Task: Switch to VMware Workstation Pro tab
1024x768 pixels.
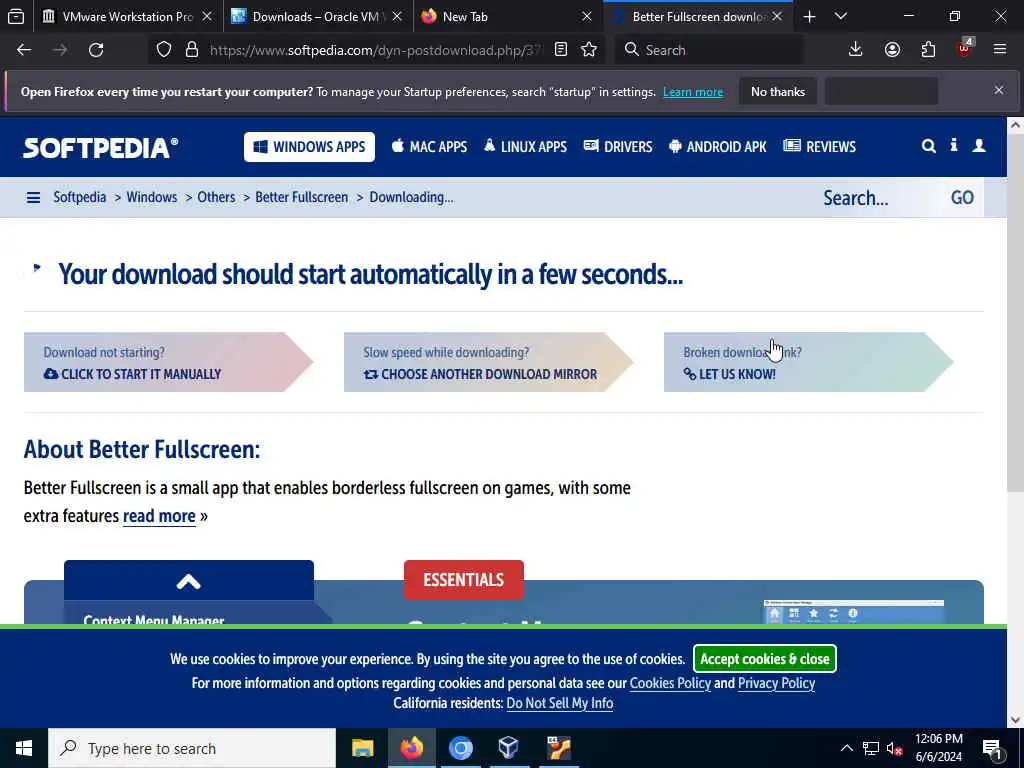Action: [x=127, y=16]
